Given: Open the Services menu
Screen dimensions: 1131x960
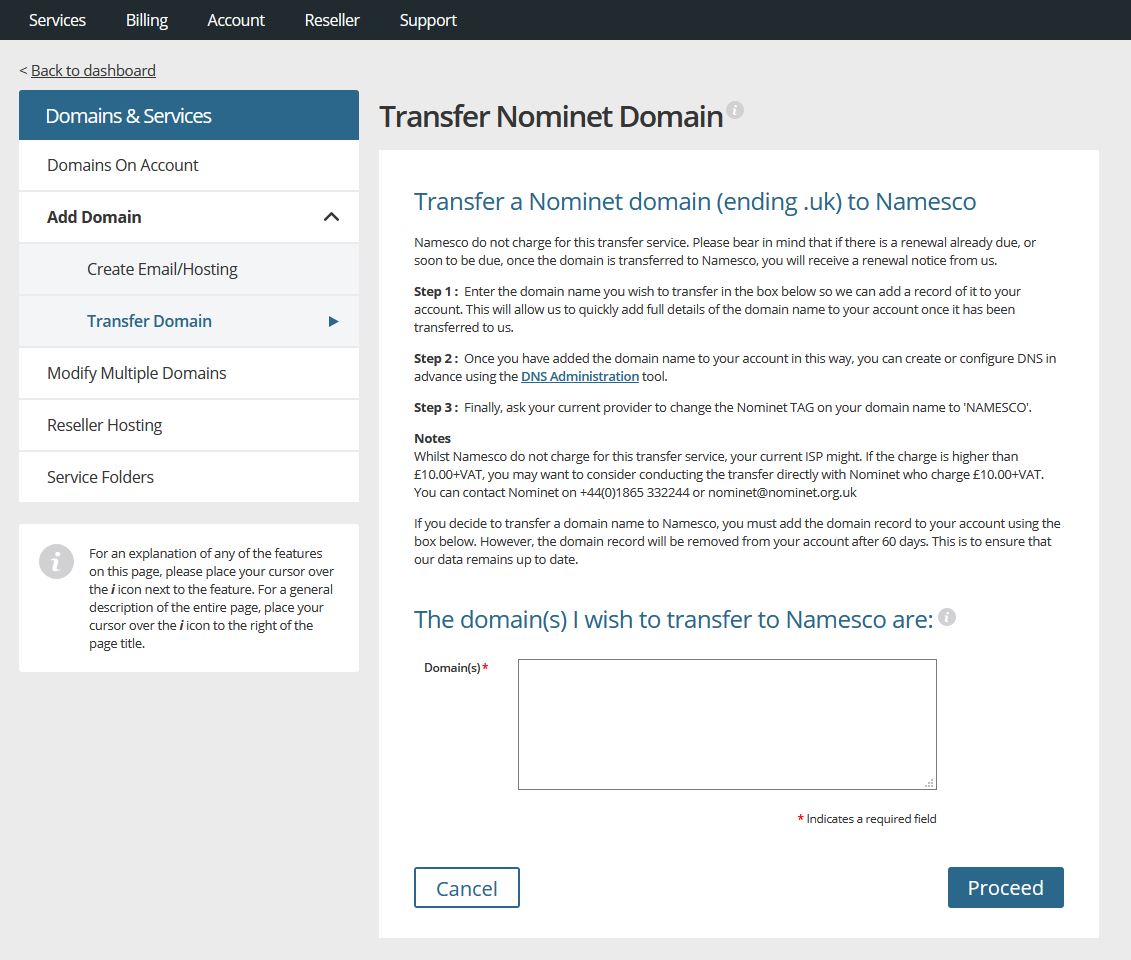Looking at the screenshot, I should (57, 20).
